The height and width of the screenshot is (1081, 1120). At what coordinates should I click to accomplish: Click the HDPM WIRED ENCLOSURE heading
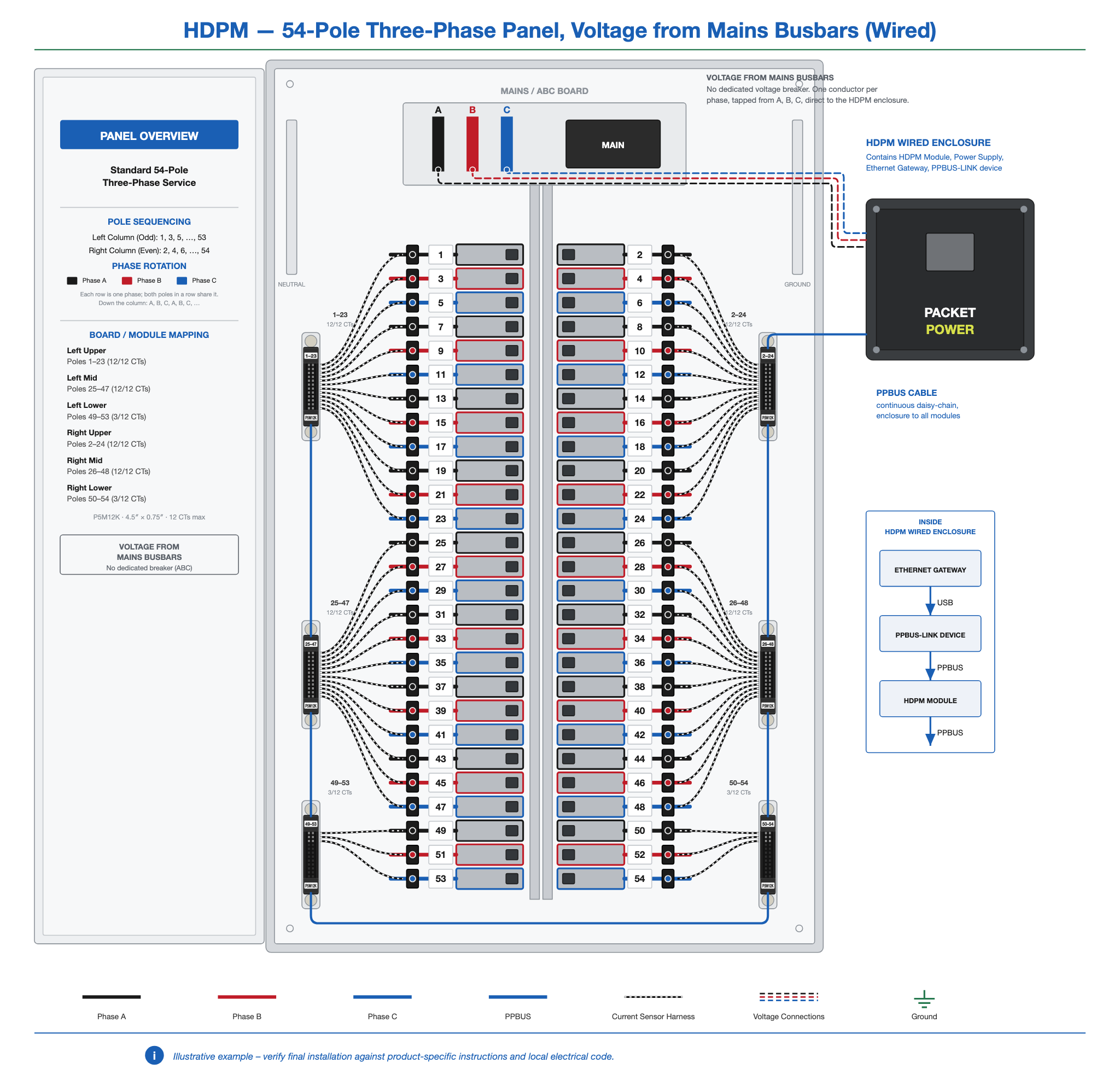tap(928, 143)
